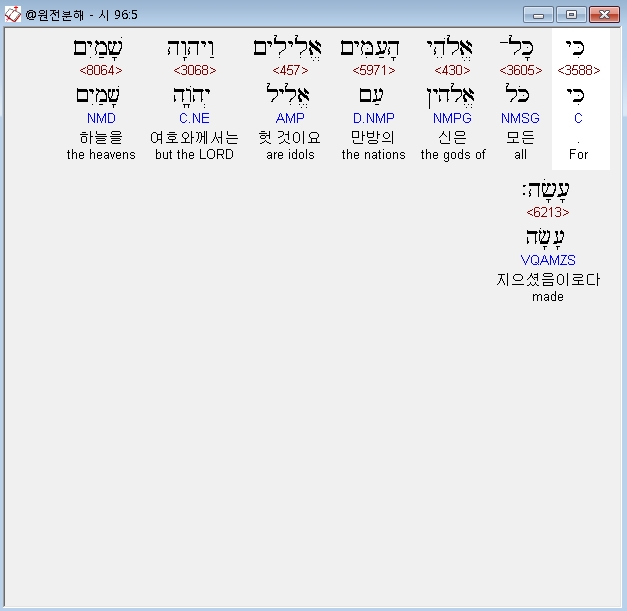Click the Hebrew word above <3588>
627x611 pixels.
click(x=575, y=48)
